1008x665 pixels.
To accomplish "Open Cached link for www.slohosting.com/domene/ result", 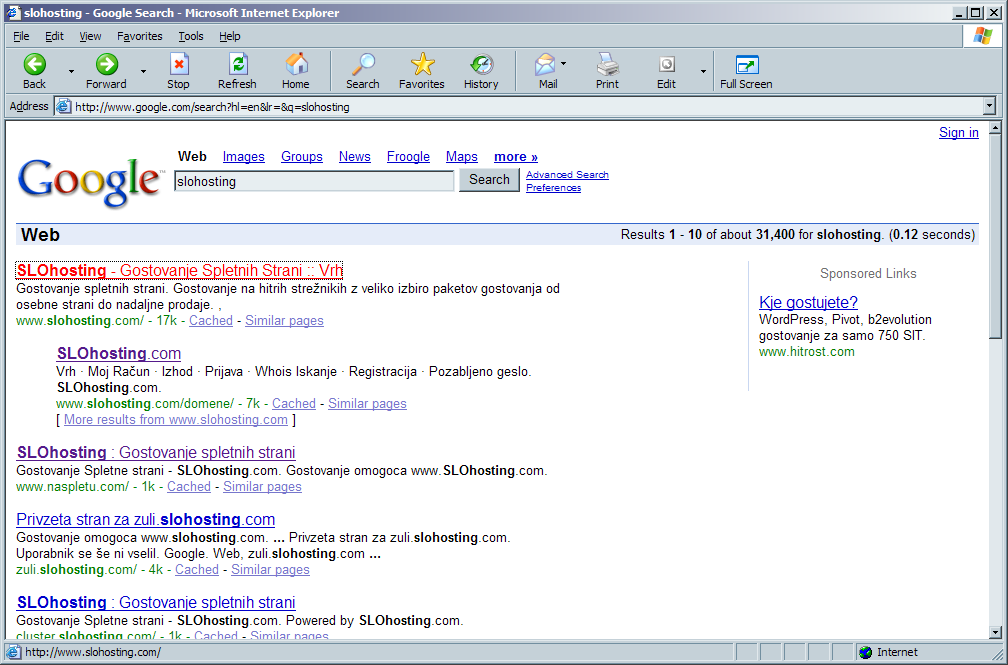I will [294, 404].
